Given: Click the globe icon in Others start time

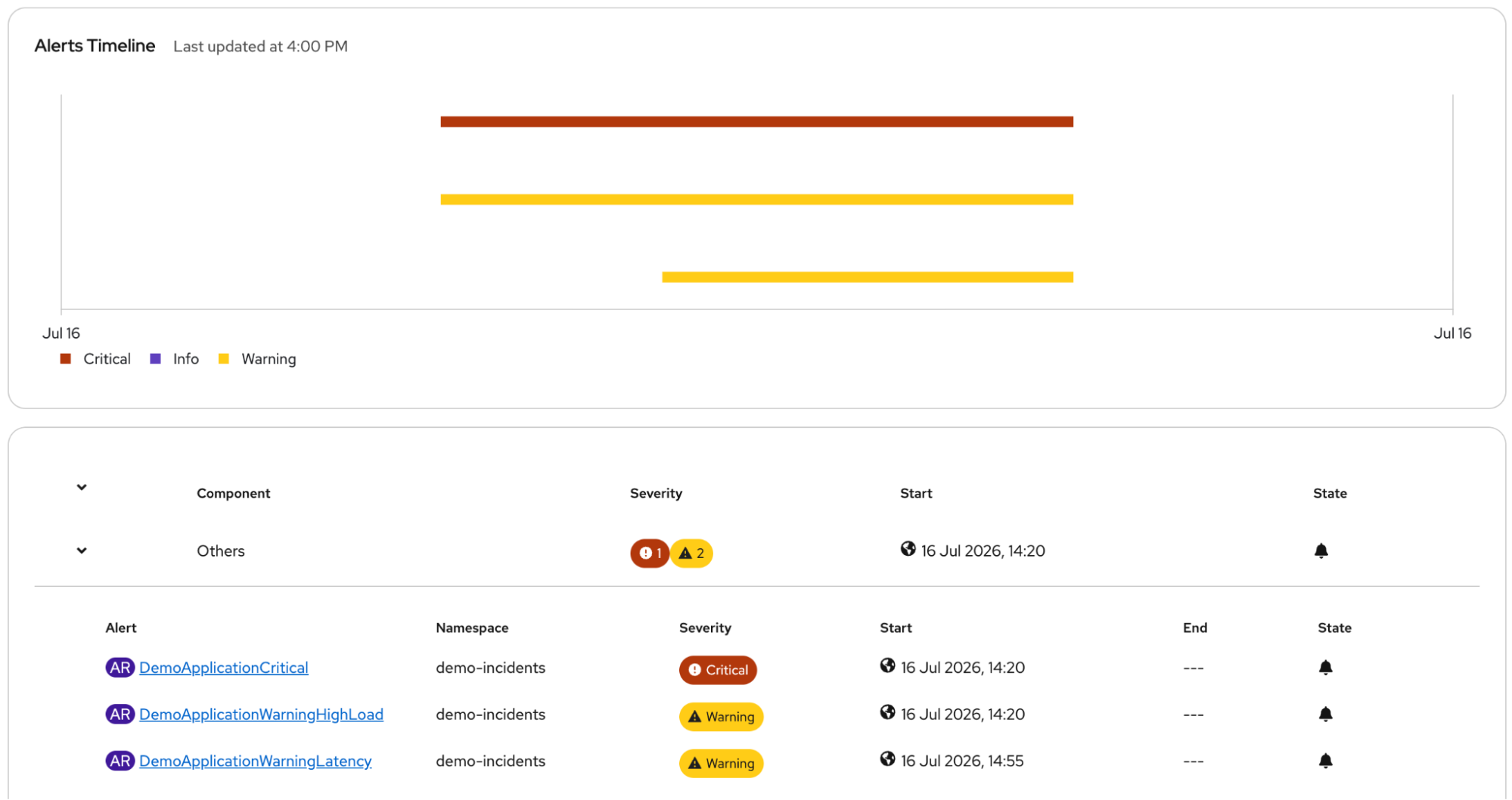Looking at the screenshot, I should pyautogui.click(x=908, y=548).
